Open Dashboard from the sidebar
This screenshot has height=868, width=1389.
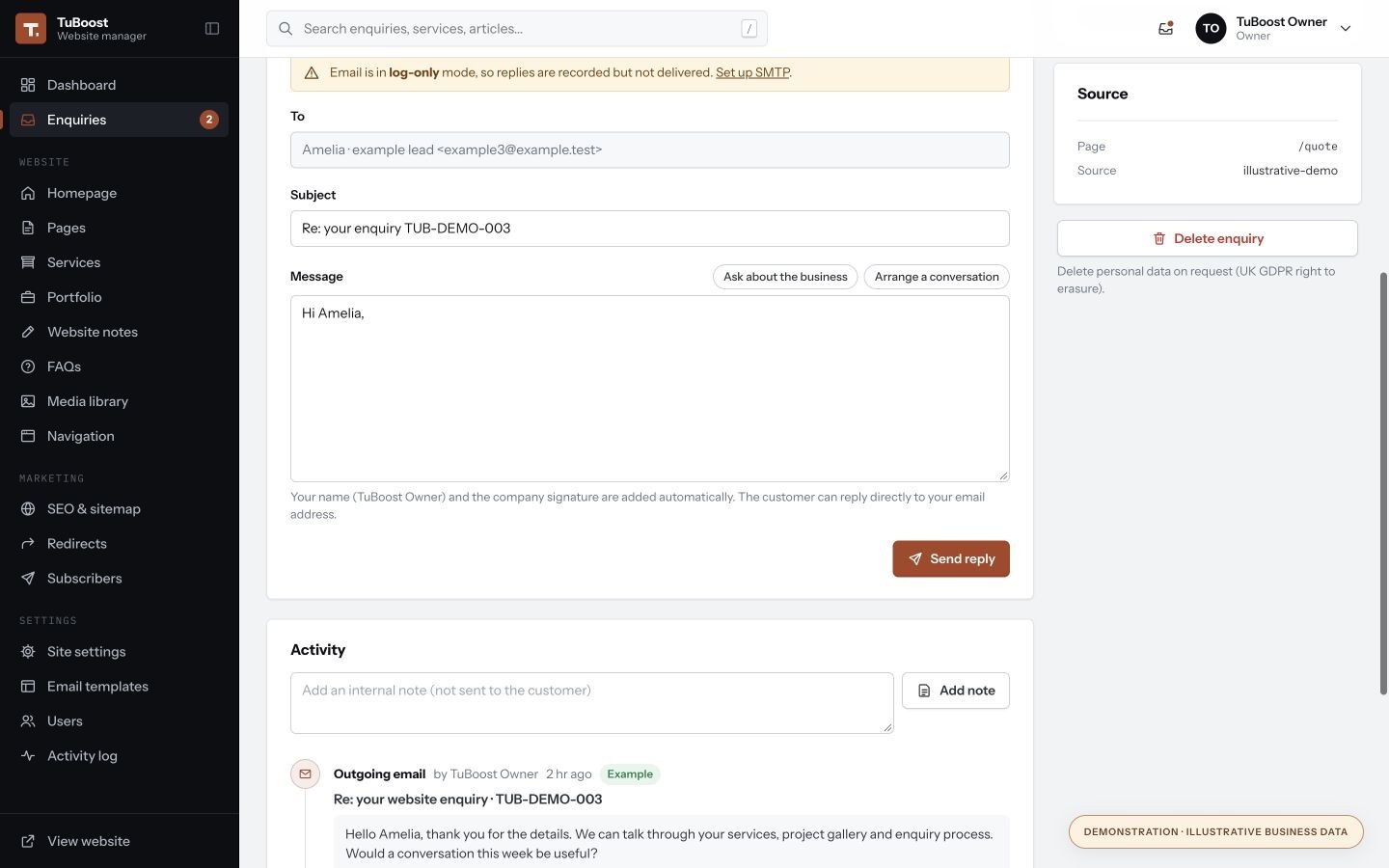point(119,85)
